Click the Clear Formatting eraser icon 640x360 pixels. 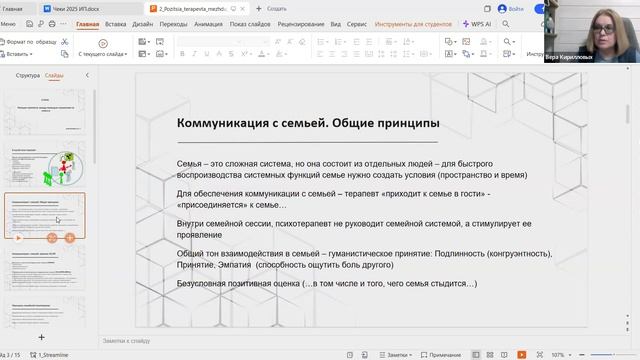[302, 42]
